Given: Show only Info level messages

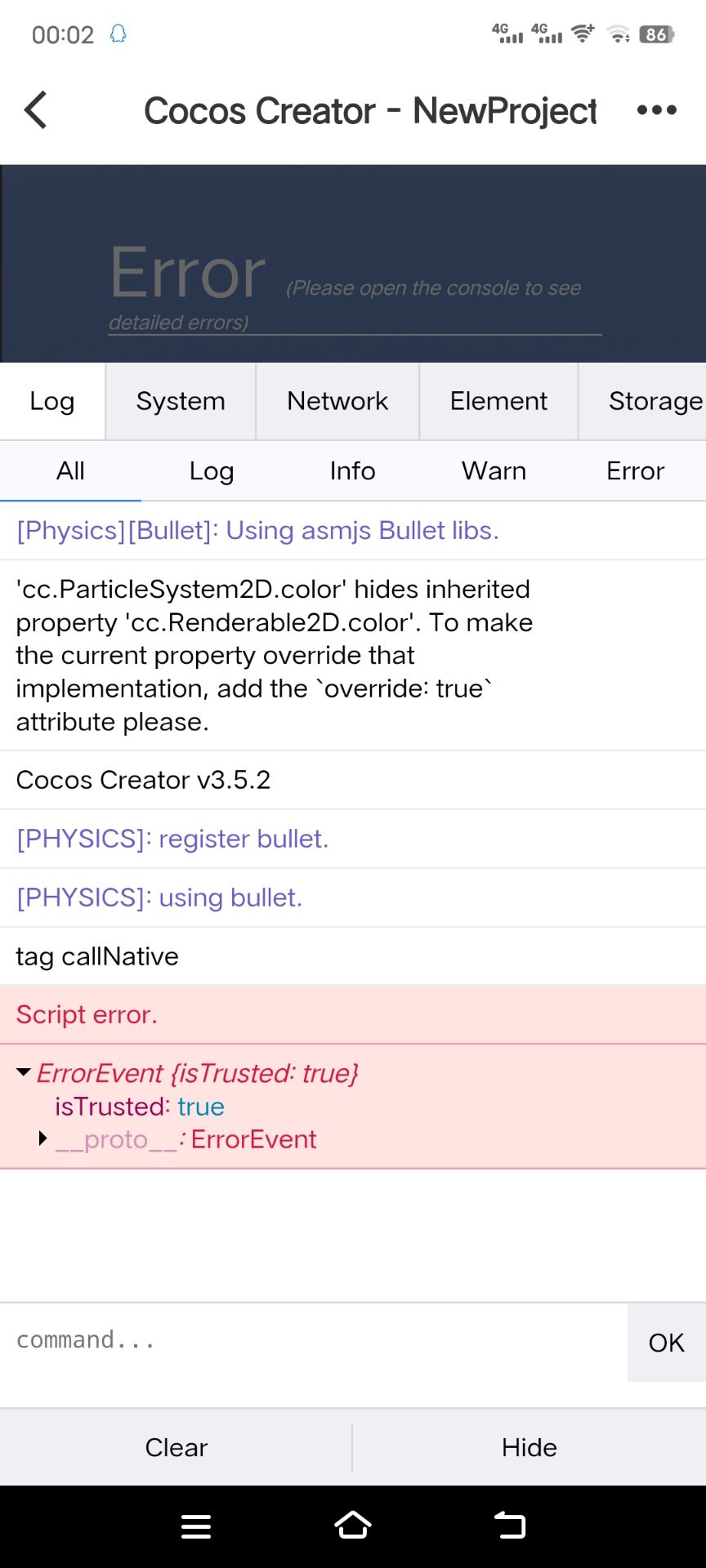Looking at the screenshot, I should click(352, 471).
